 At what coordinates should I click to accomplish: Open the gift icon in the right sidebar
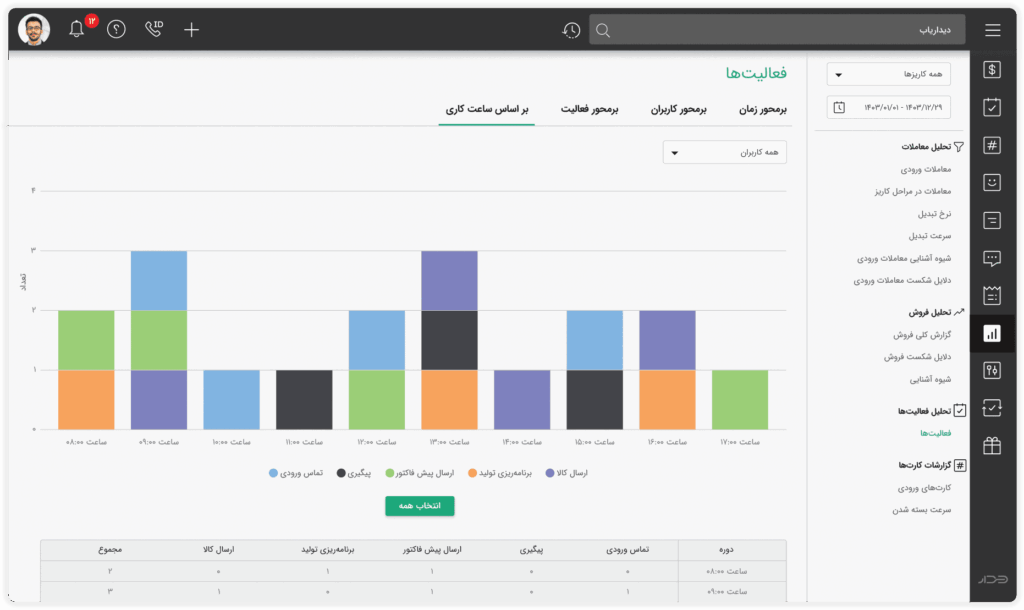click(992, 447)
